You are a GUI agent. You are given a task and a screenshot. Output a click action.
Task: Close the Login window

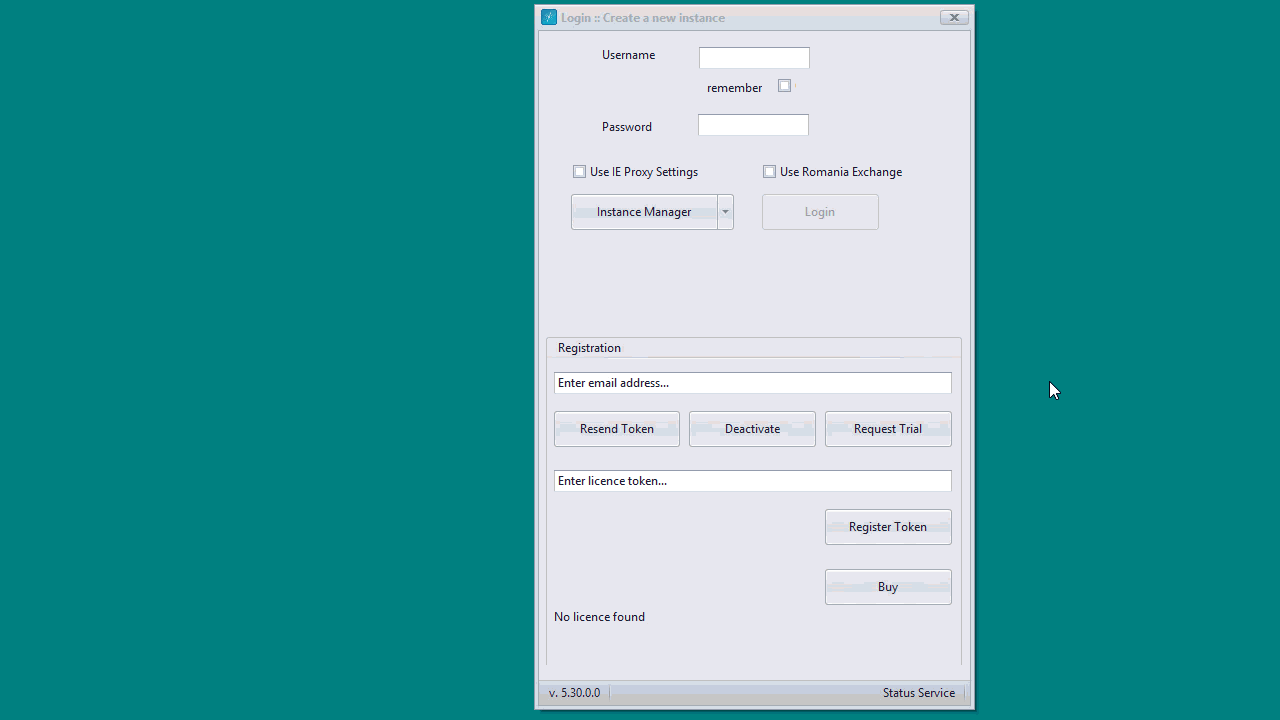click(954, 17)
